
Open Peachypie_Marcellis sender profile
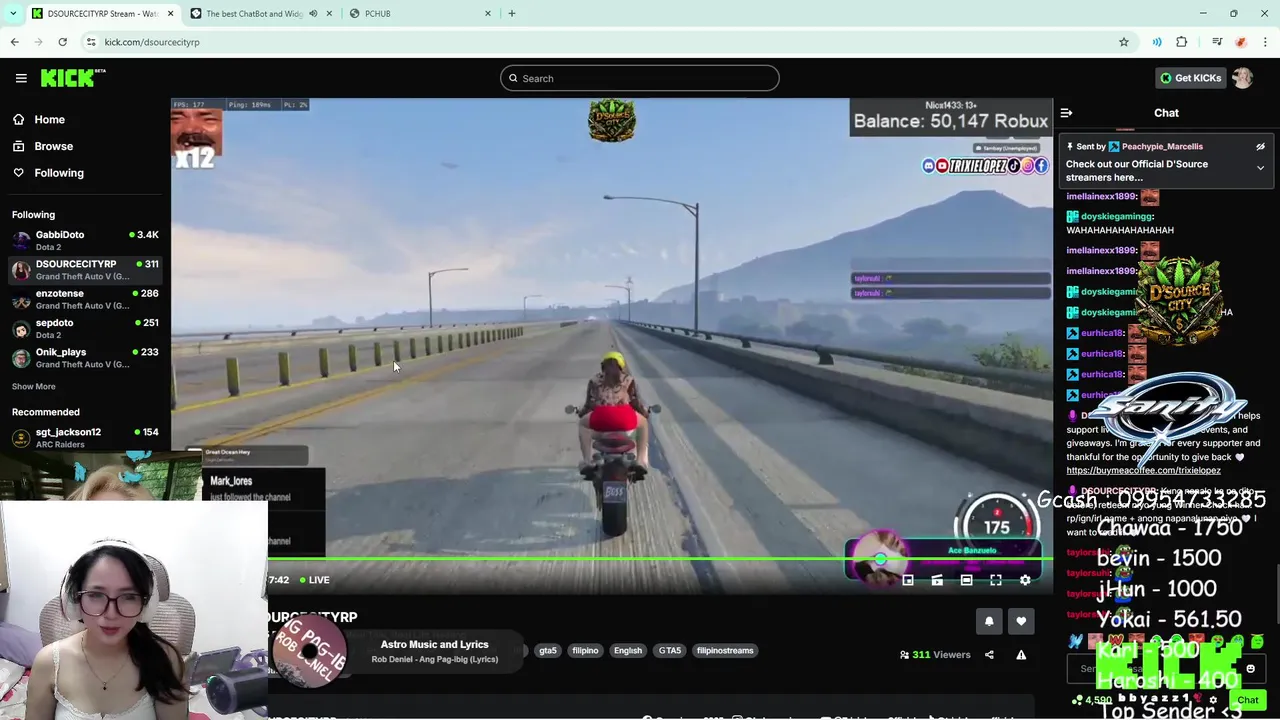coord(1162,147)
